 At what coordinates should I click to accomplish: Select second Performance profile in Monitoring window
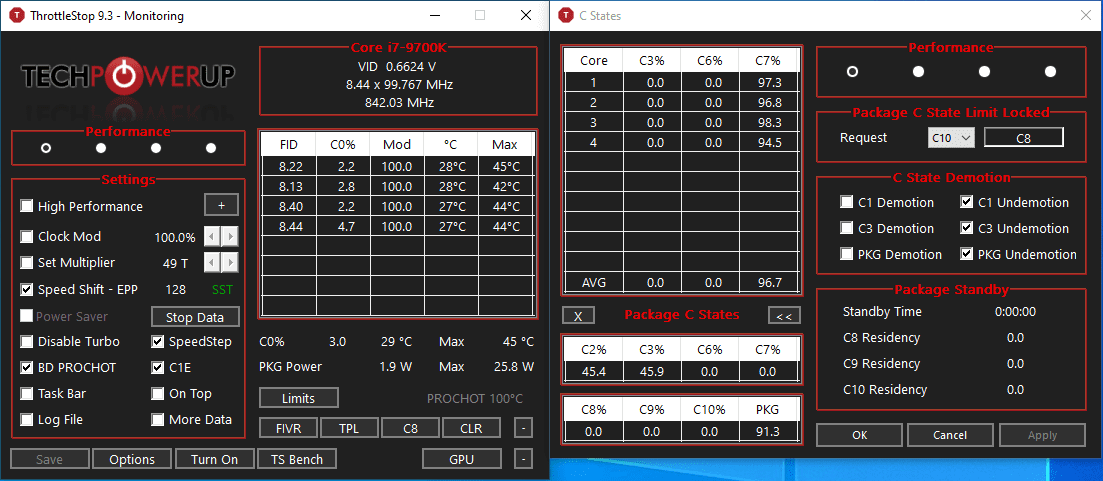click(101, 148)
